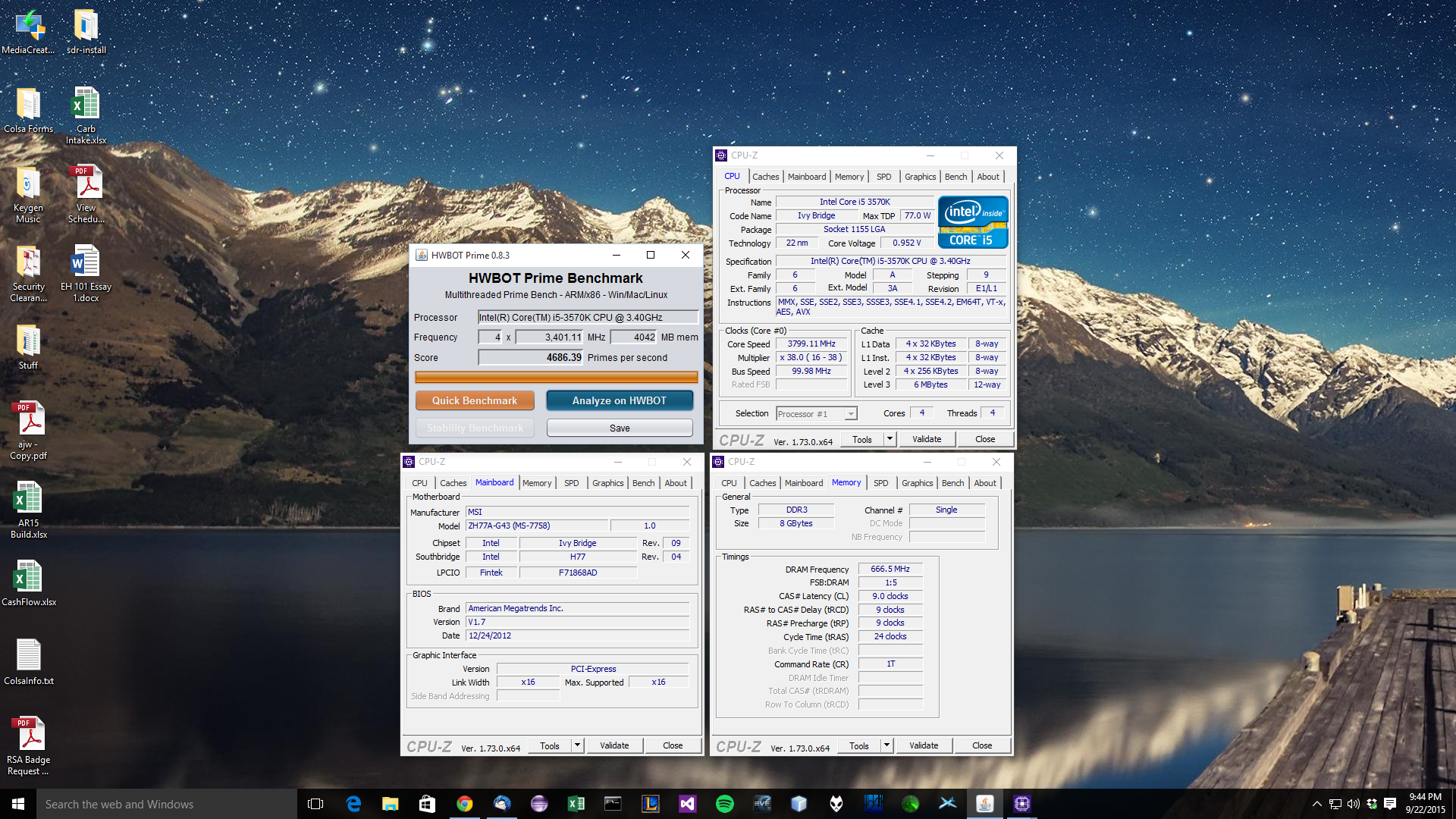Open Spotify from the taskbar
Viewport: 1456px width, 819px height.
coord(724,804)
